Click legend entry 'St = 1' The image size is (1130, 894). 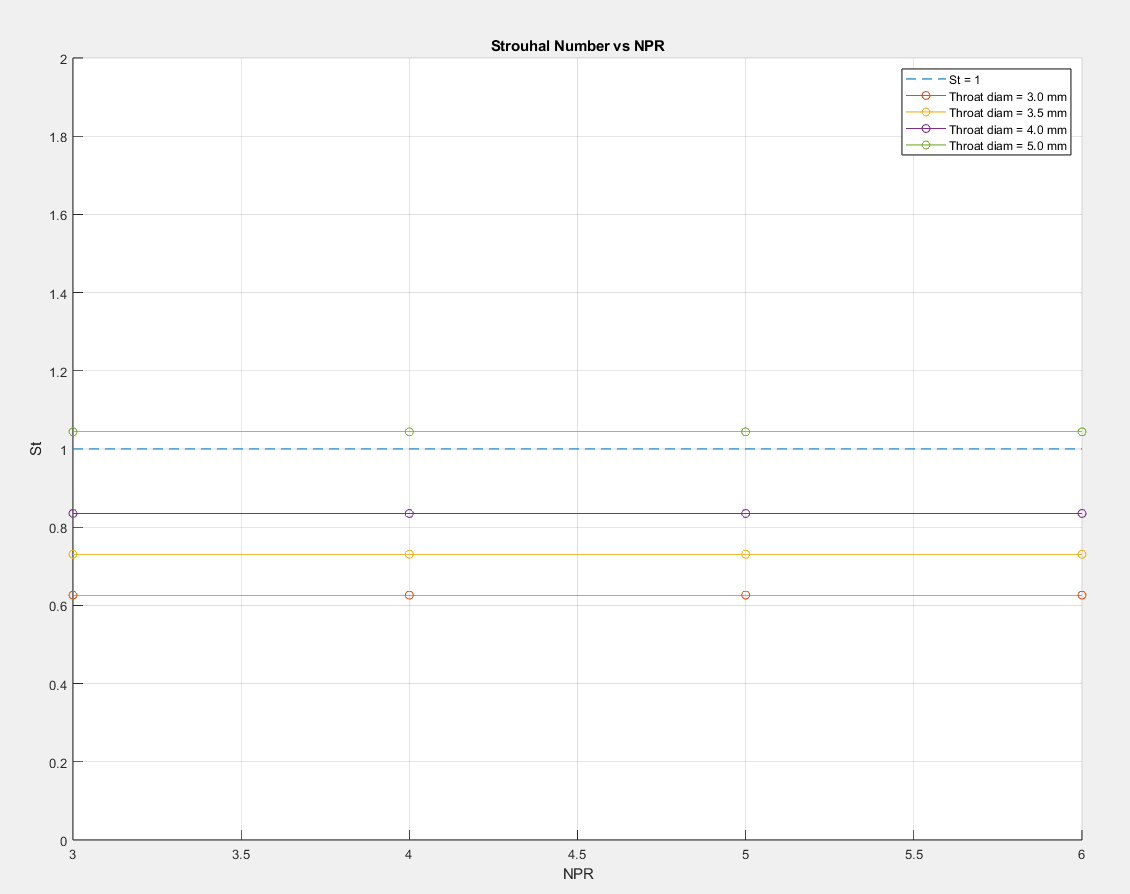pyautogui.click(x=964, y=80)
